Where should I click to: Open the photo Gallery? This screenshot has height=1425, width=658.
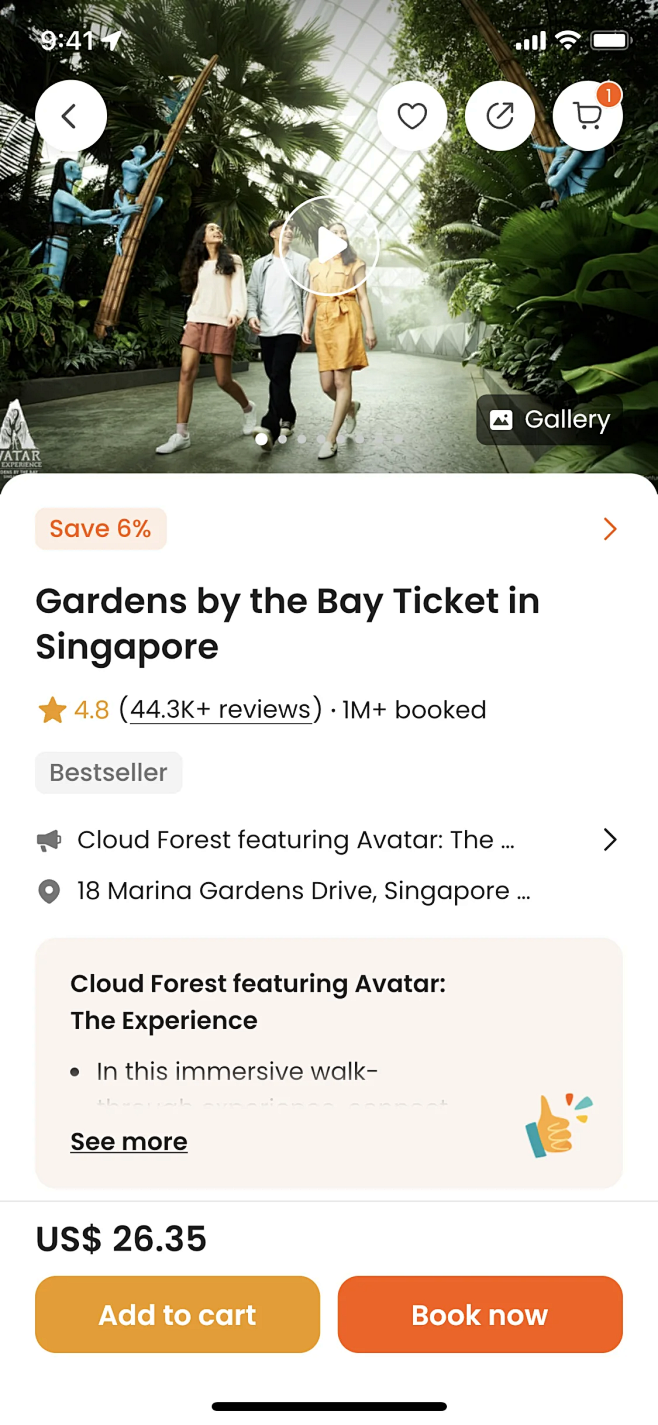coord(550,419)
